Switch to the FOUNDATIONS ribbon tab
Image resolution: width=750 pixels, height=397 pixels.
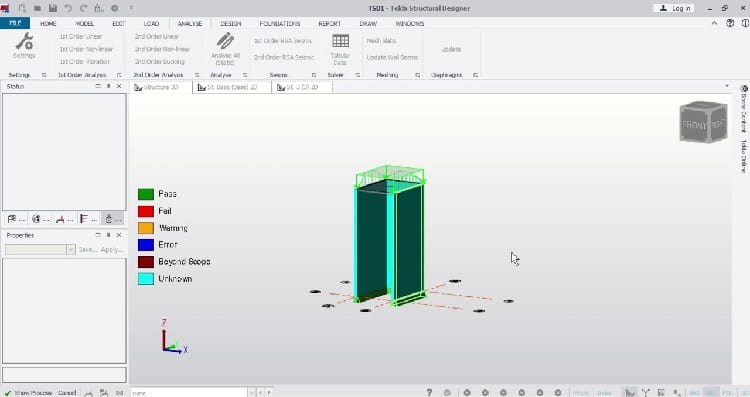(x=280, y=23)
